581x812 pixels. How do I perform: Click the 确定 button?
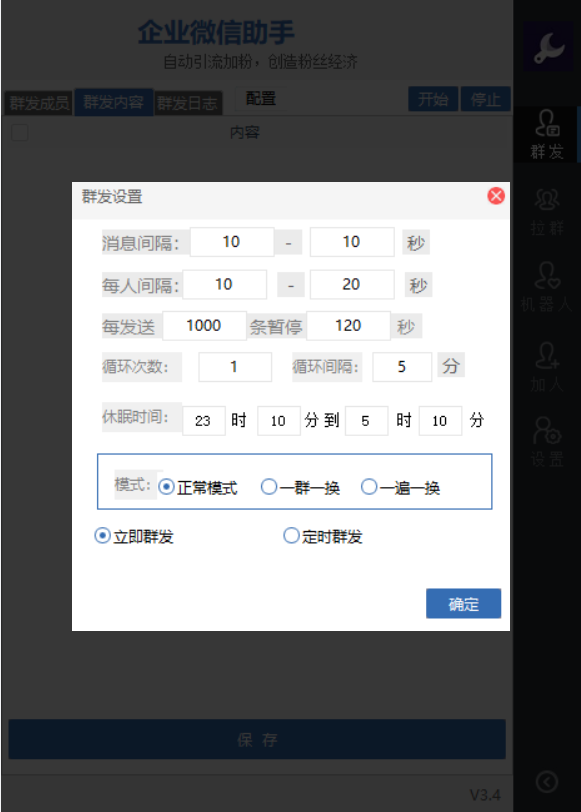[463, 603]
